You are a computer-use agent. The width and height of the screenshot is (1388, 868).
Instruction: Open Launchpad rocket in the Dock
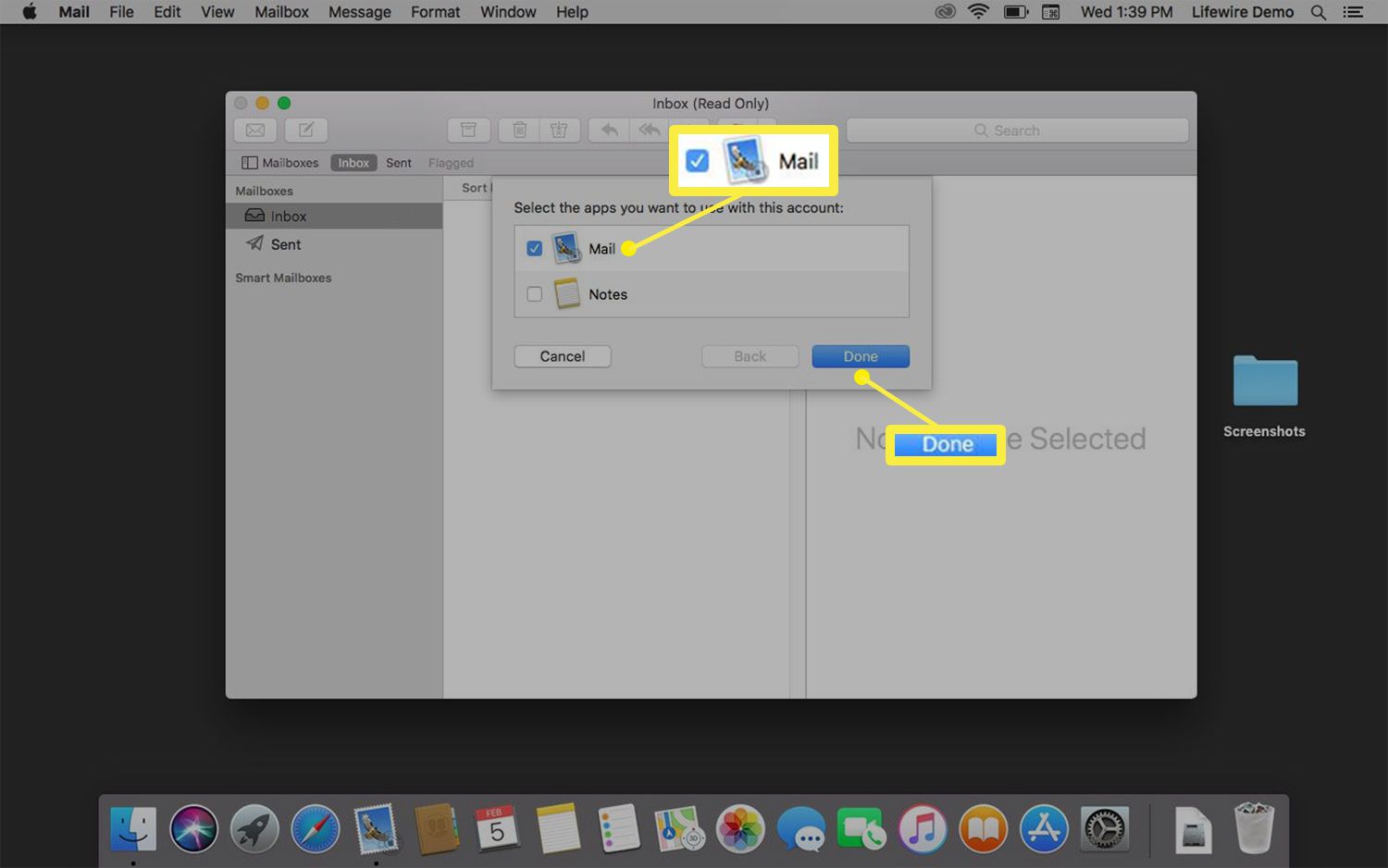pyautogui.click(x=254, y=829)
